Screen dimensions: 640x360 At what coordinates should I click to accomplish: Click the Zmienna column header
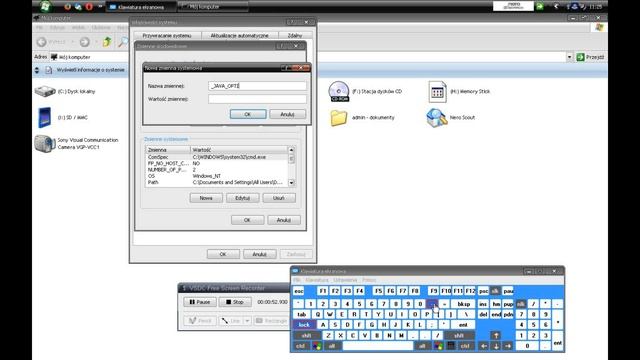point(168,150)
